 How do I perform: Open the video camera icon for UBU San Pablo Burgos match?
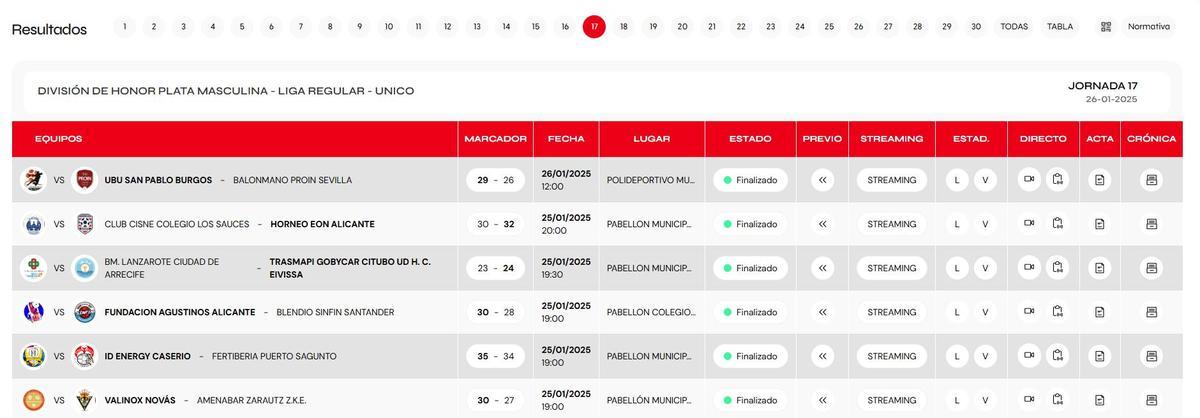click(x=1029, y=180)
